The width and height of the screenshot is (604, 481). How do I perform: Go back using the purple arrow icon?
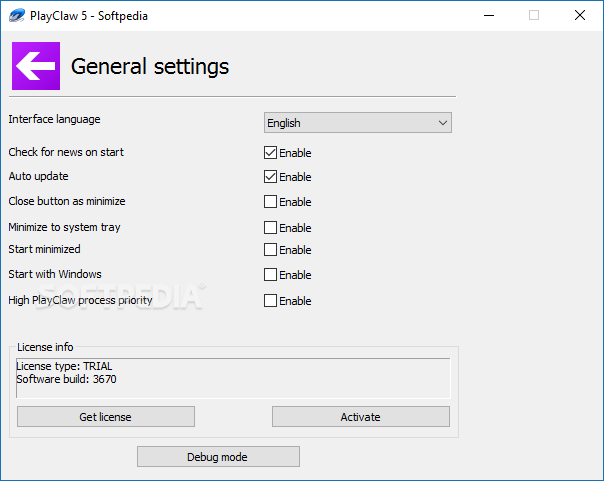pyautogui.click(x=36, y=66)
